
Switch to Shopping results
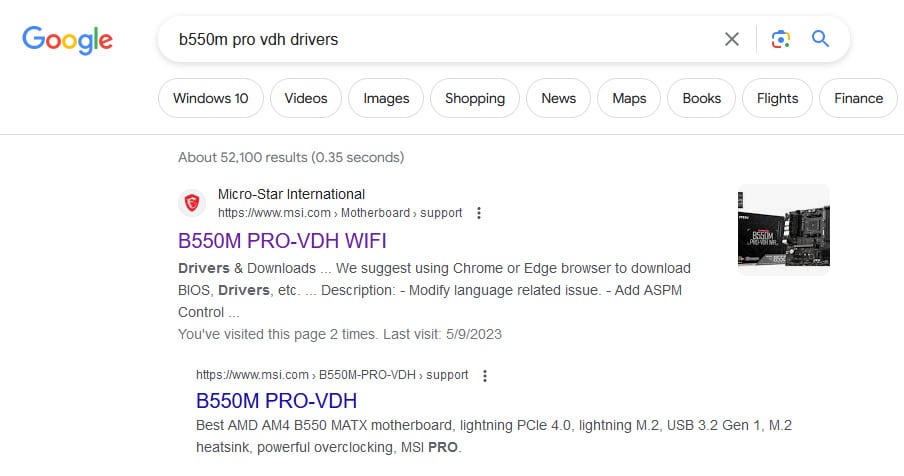475,98
